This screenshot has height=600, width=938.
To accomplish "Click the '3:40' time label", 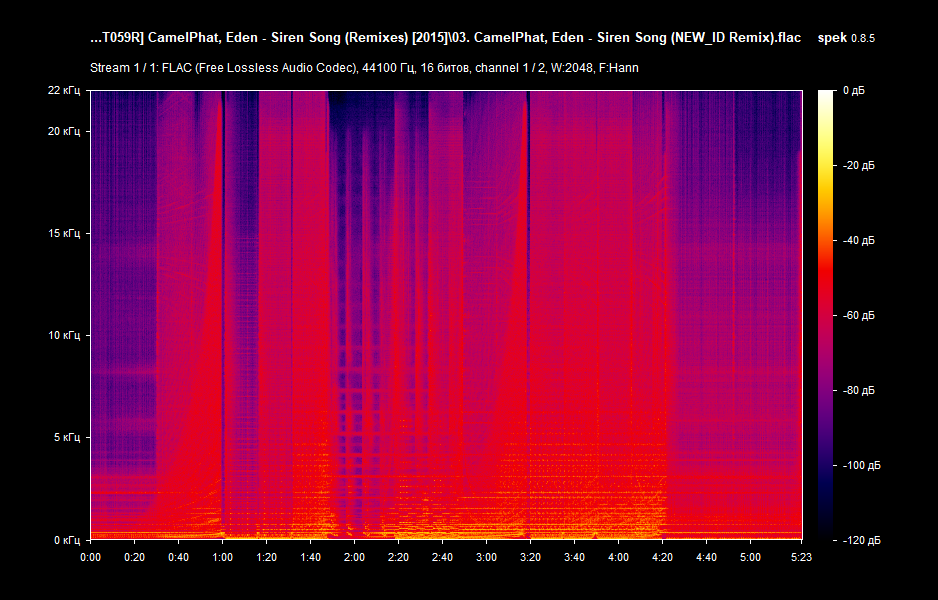I will (574, 558).
